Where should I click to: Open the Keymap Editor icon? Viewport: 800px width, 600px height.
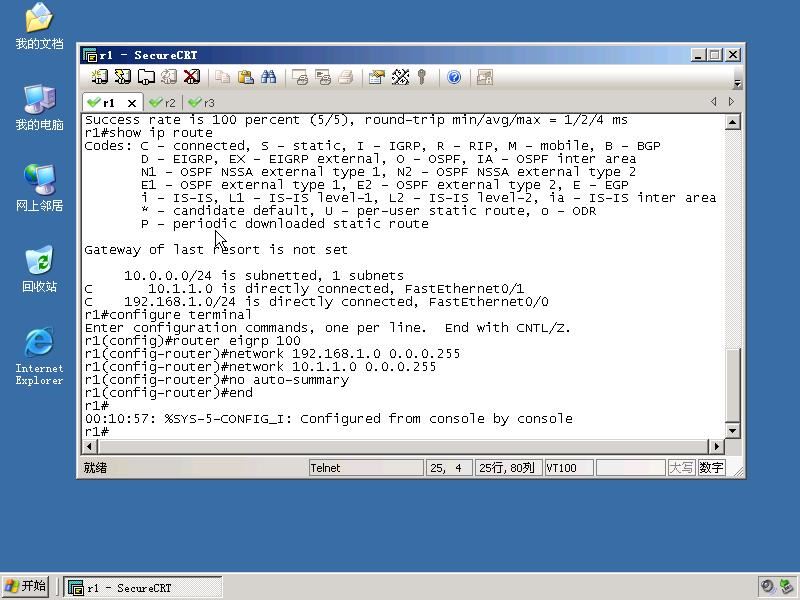tap(401, 77)
